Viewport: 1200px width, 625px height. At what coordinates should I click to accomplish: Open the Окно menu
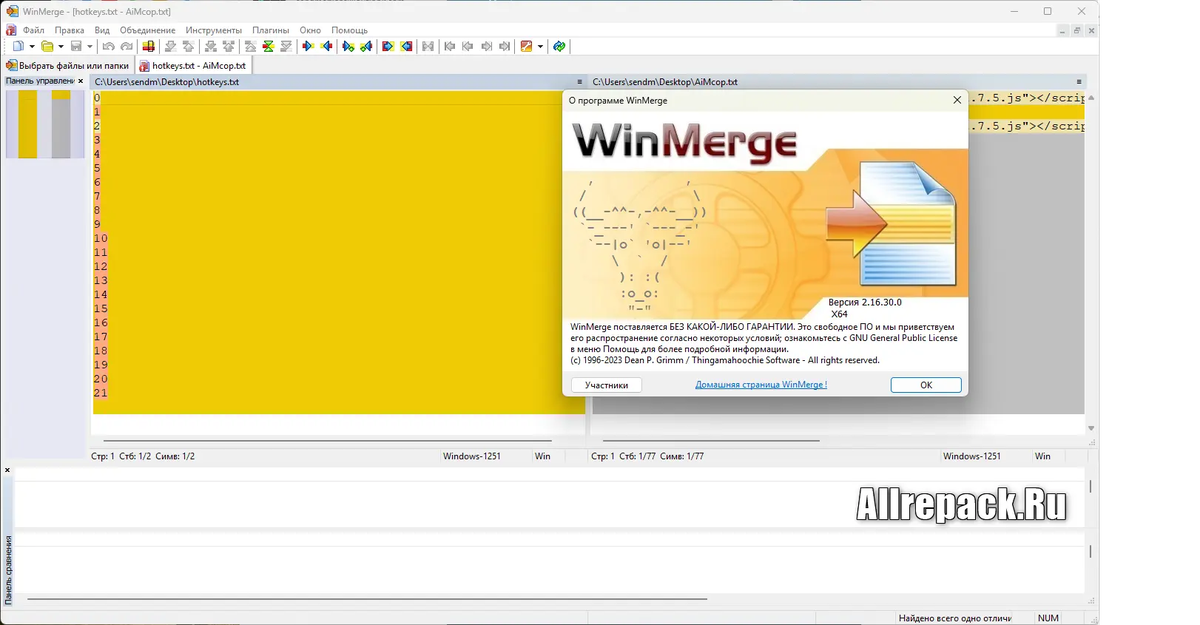click(x=310, y=30)
